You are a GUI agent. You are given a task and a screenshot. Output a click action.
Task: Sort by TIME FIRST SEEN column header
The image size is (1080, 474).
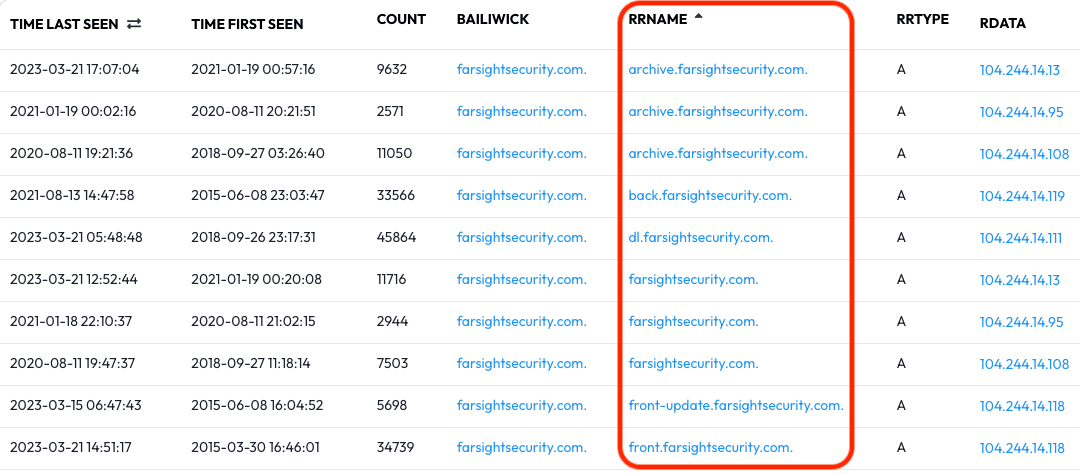coord(247,24)
